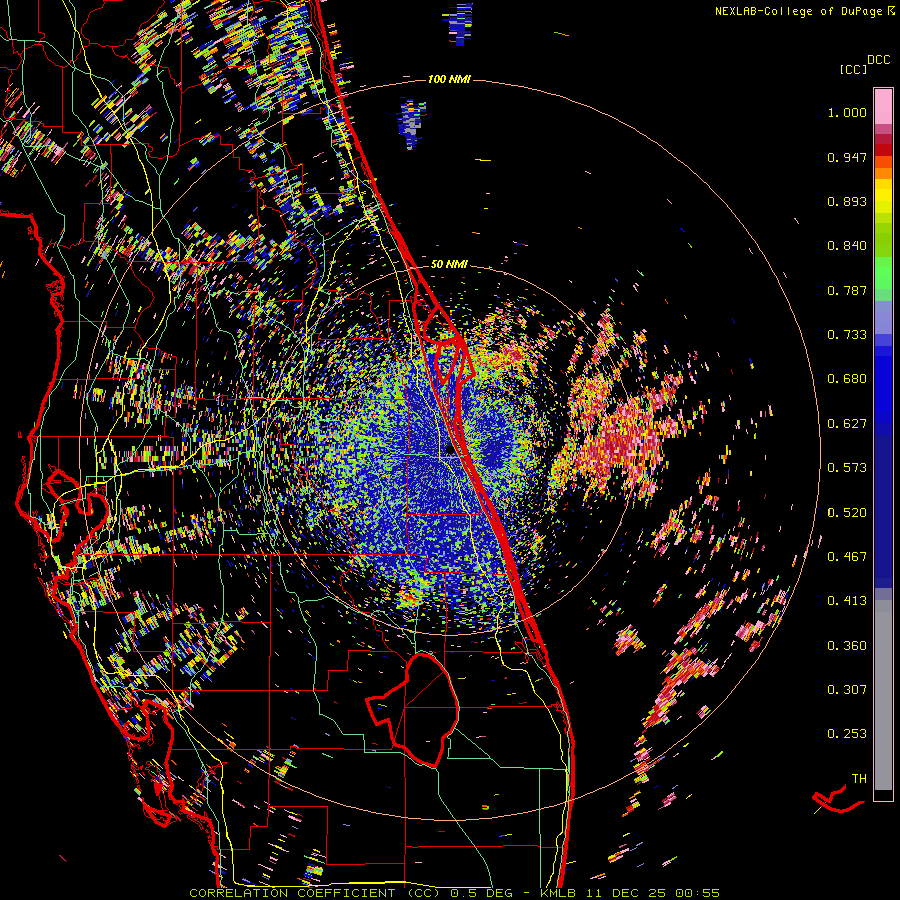This screenshot has width=900, height=900.
Task: Click the TH threshold label
Action: coord(859,779)
